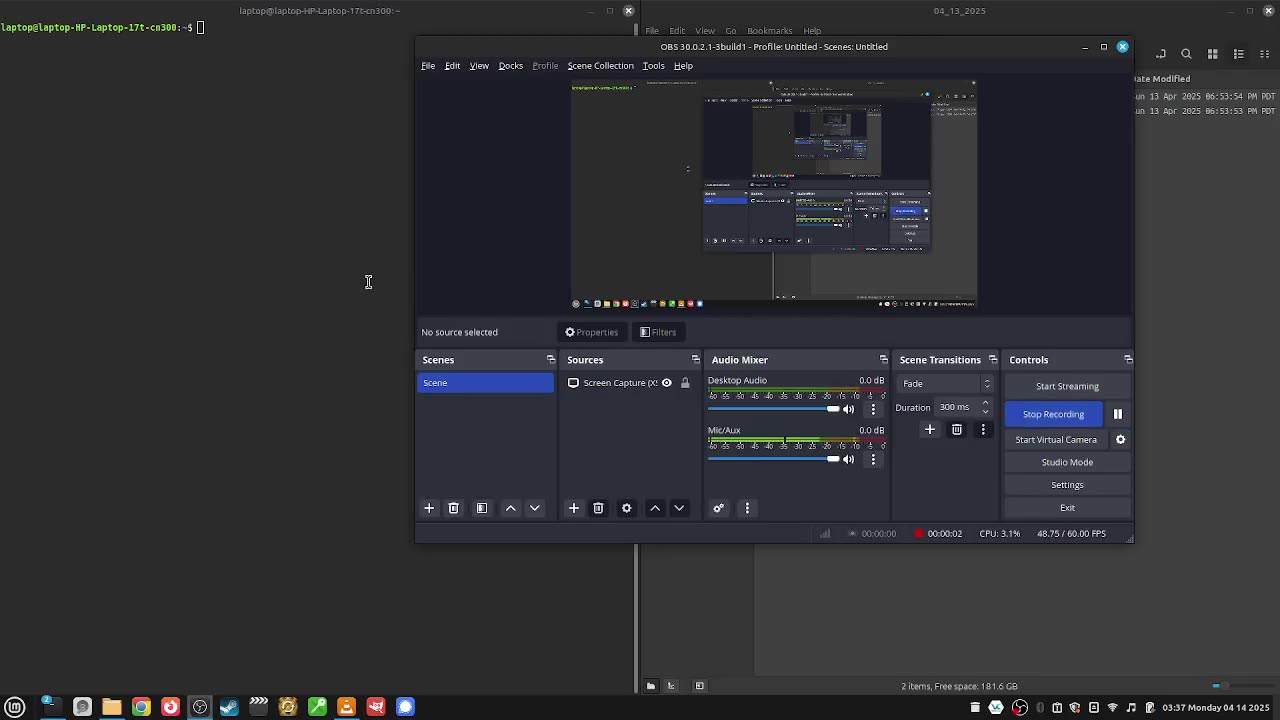This screenshot has width=1280, height=720.
Task: Open the Fade transition dropdown
Action: (944, 384)
